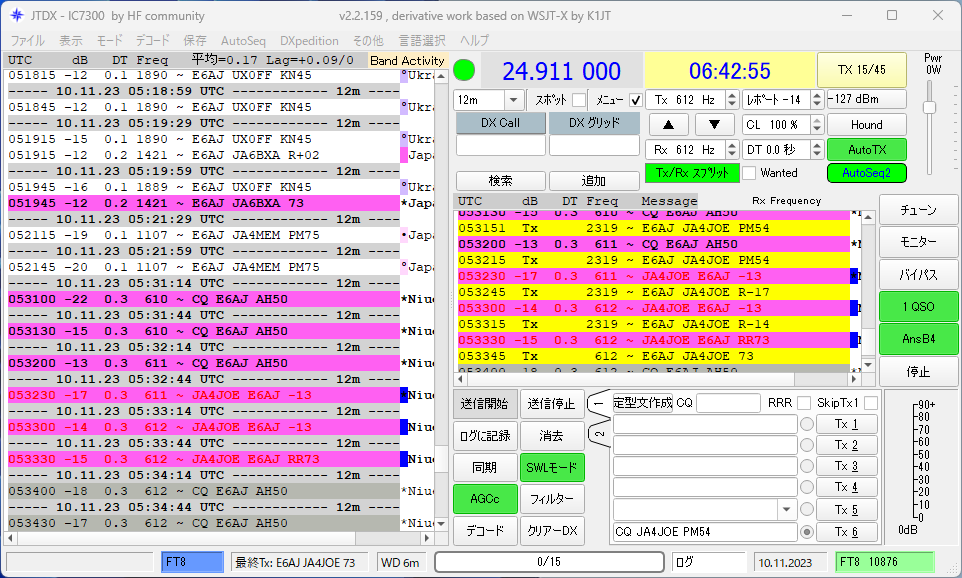Open the AutoSeq menu

coord(243,41)
